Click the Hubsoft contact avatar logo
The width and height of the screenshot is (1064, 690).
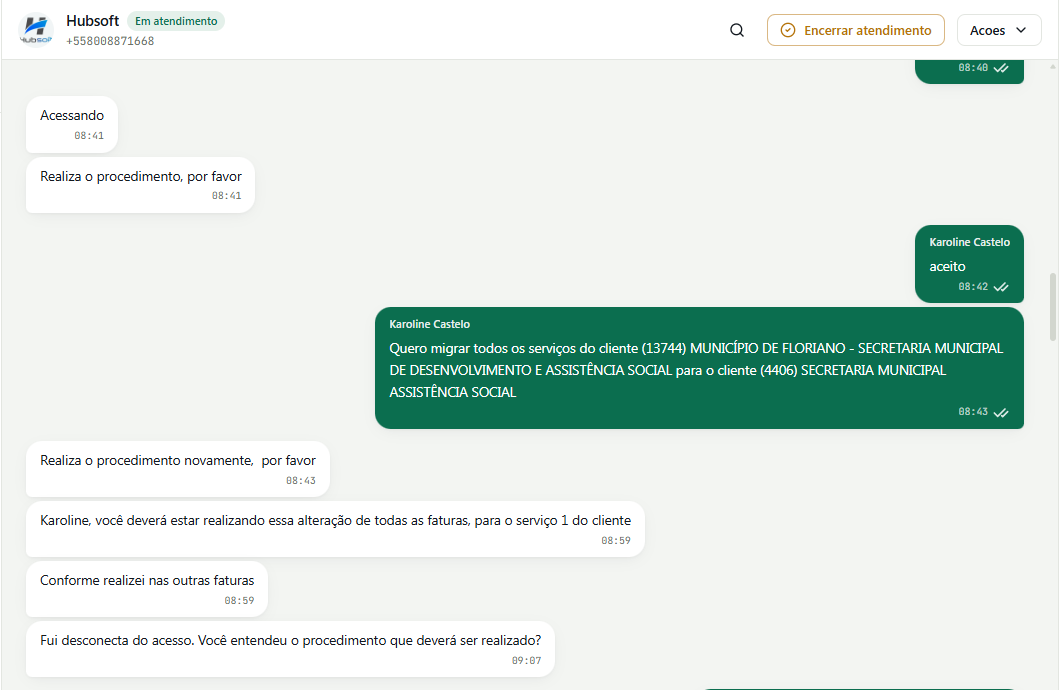(x=35, y=31)
